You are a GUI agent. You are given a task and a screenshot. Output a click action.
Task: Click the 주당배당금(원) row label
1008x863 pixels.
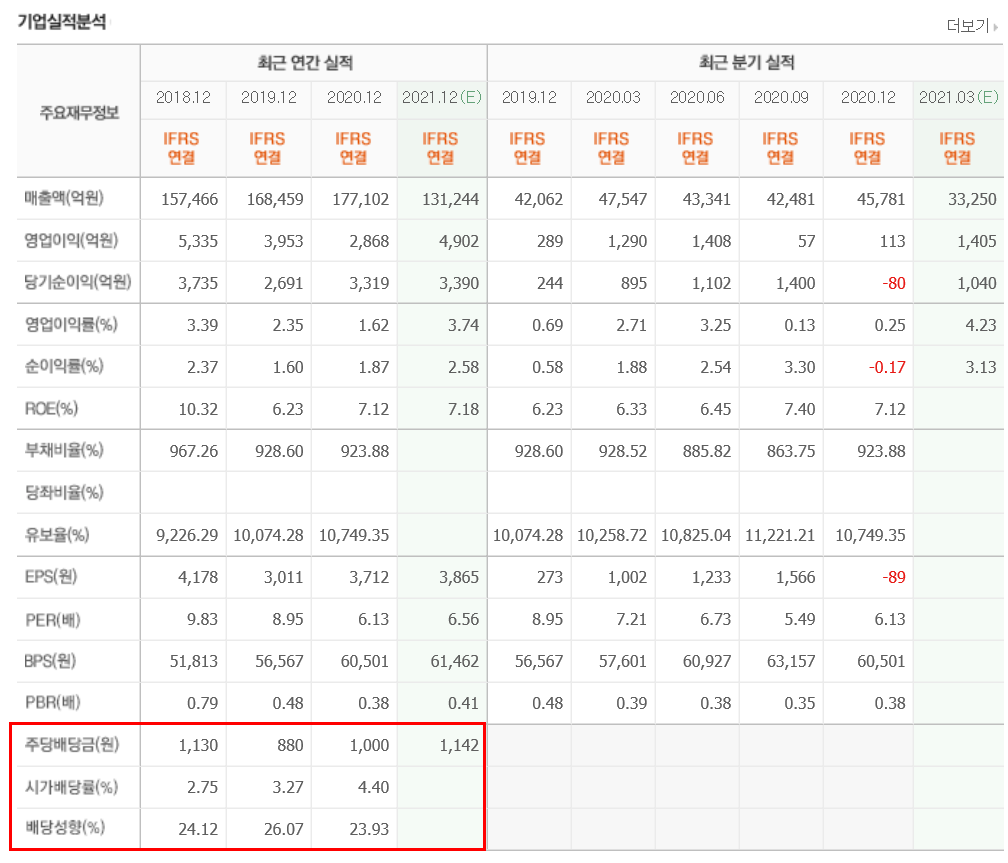[71, 745]
